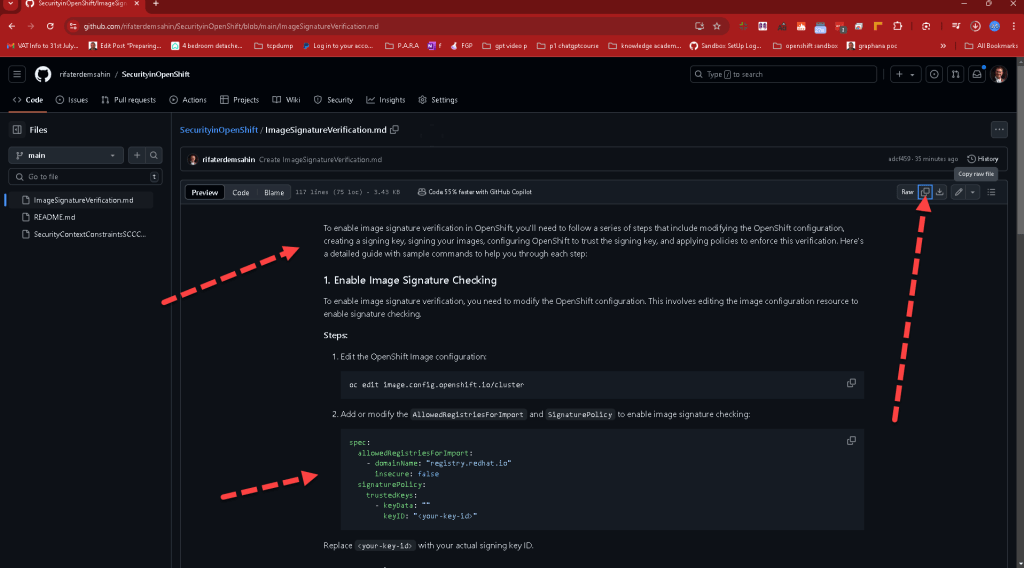This screenshot has height=568, width=1024.
Task: Open the main branch selector dropdown
Action: 66,155
